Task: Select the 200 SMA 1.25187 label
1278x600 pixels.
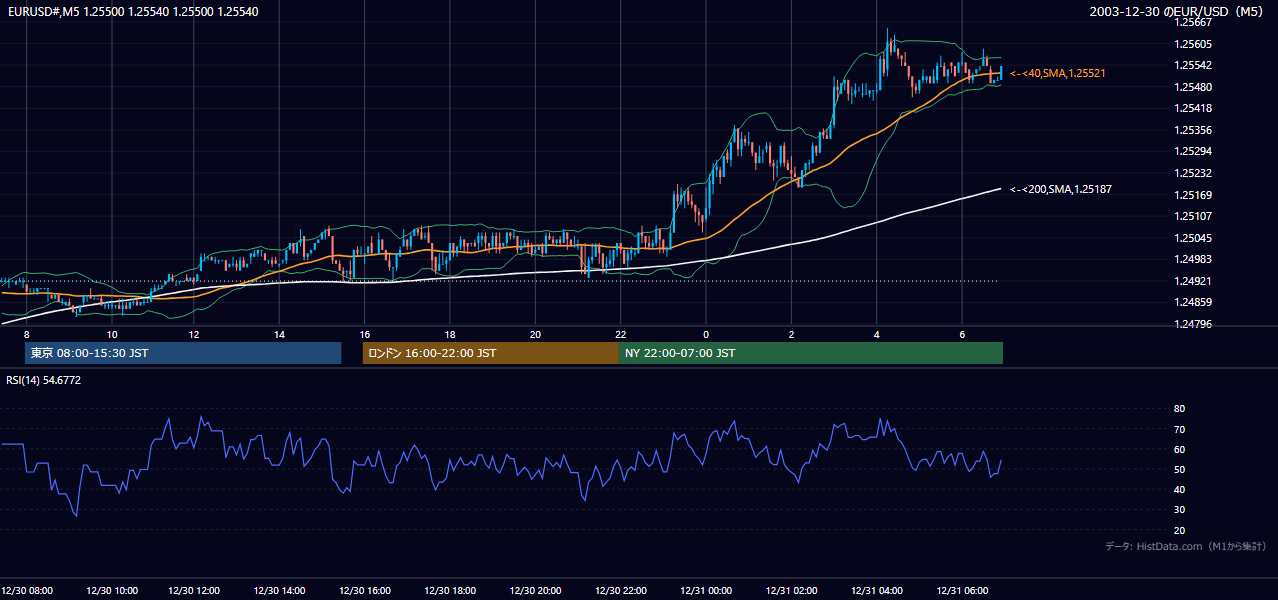Action: click(x=1061, y=189)
